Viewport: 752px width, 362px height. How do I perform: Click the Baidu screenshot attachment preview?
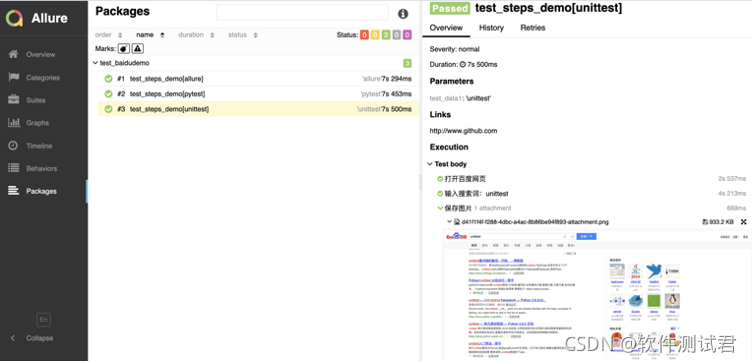click(596, 294)
